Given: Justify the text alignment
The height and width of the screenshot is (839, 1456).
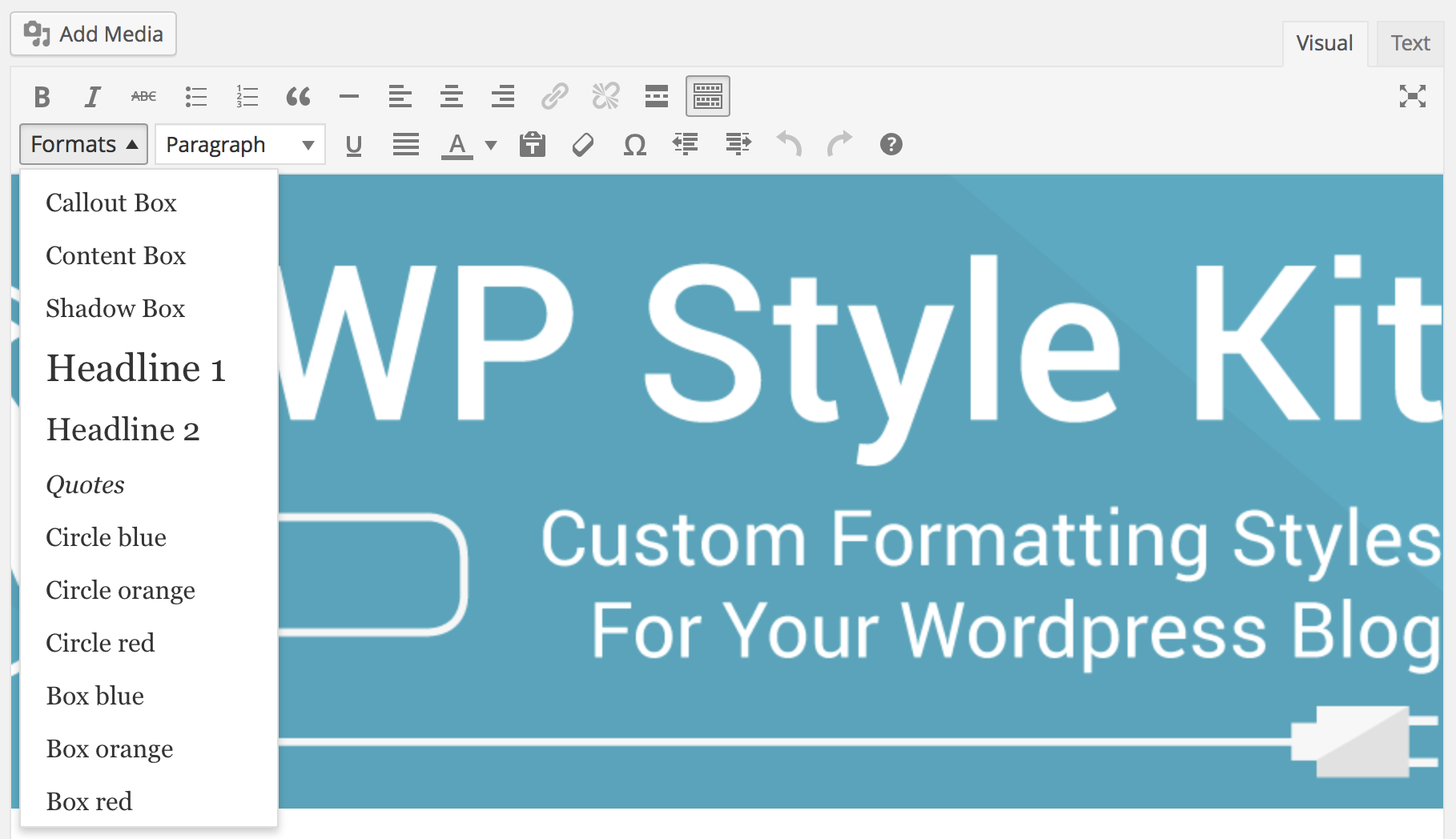Looking at the screenshot, I should click(406, 145).
